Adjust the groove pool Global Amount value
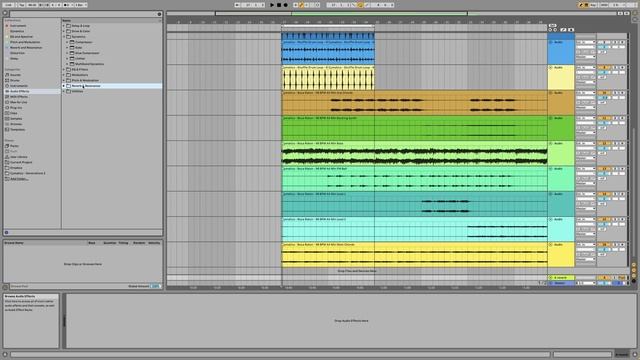The width and height of the screenshot is (640, 360). (x=155, y=286)
